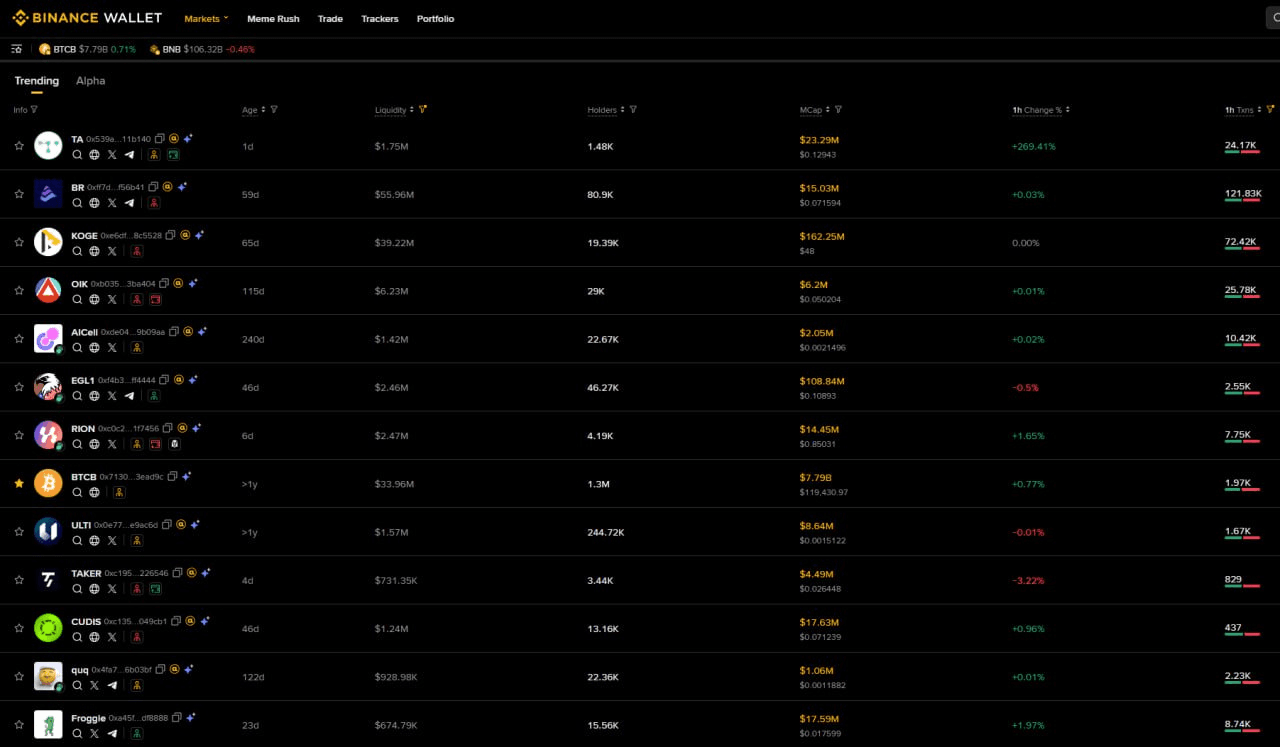The width and height of the screenshot is (1280, 747).
Task: Add CUDIS to favorites via star
Action: point(19,628)
